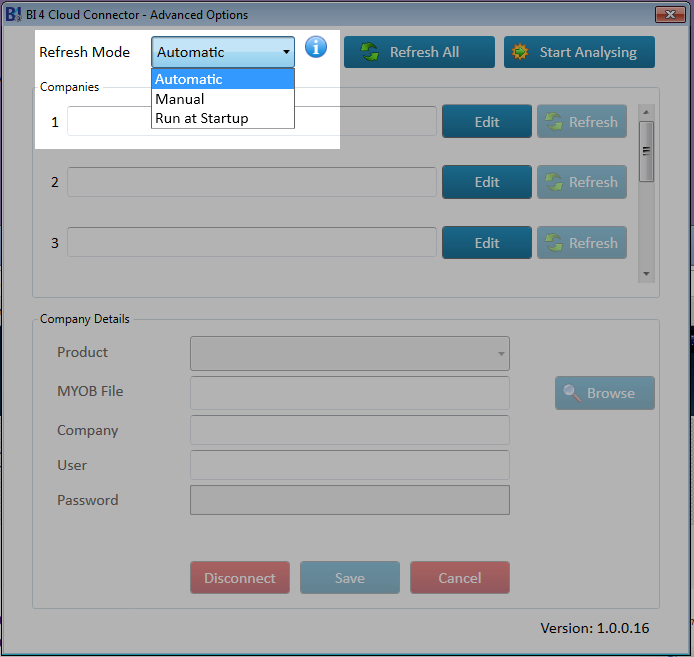The width and height of the screenshot is (694, 657).
Task: Select Automatic from the dropdown list
Action: click(223, 79)
